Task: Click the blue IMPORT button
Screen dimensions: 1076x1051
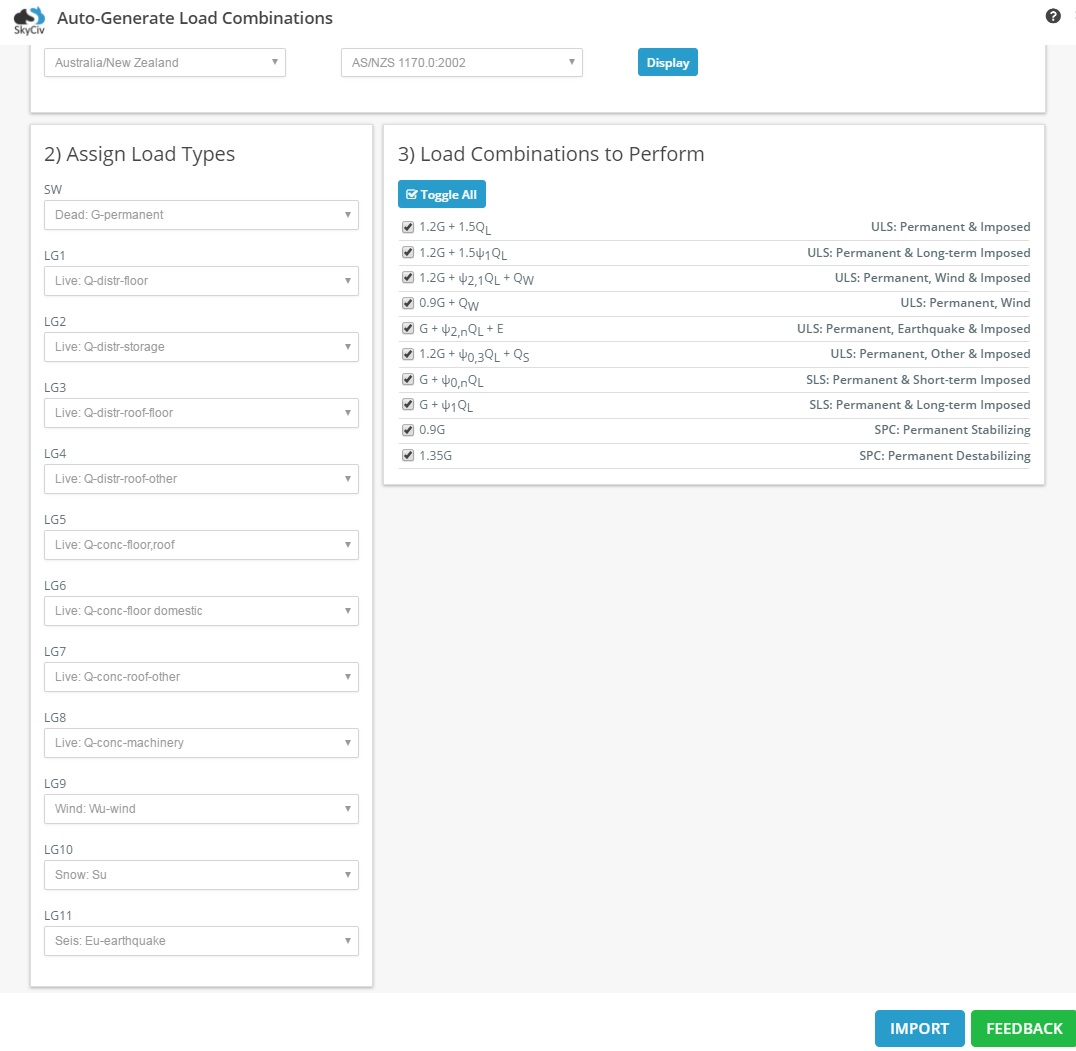Action: 920,1028
